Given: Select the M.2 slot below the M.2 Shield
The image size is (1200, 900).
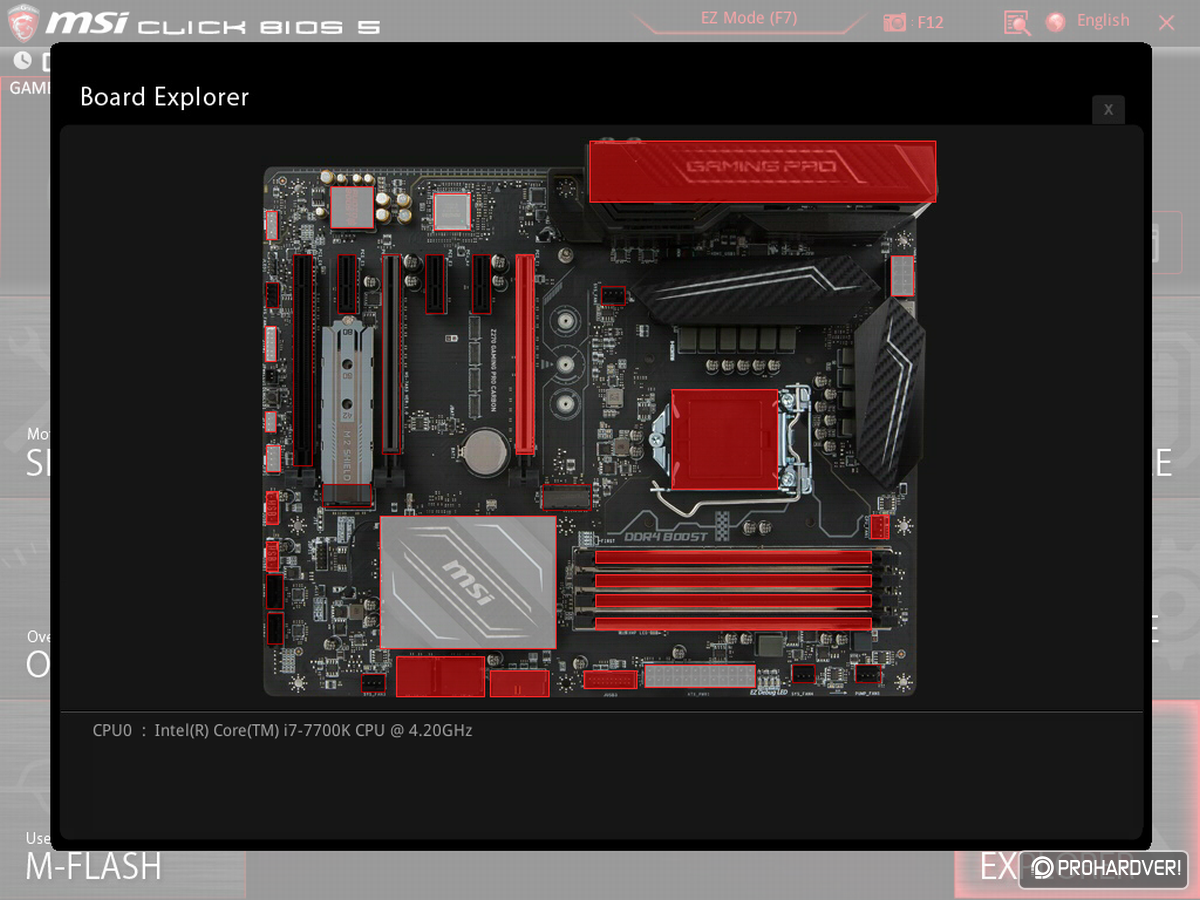Looking at the screenshot, I should (x=347, y=494).
